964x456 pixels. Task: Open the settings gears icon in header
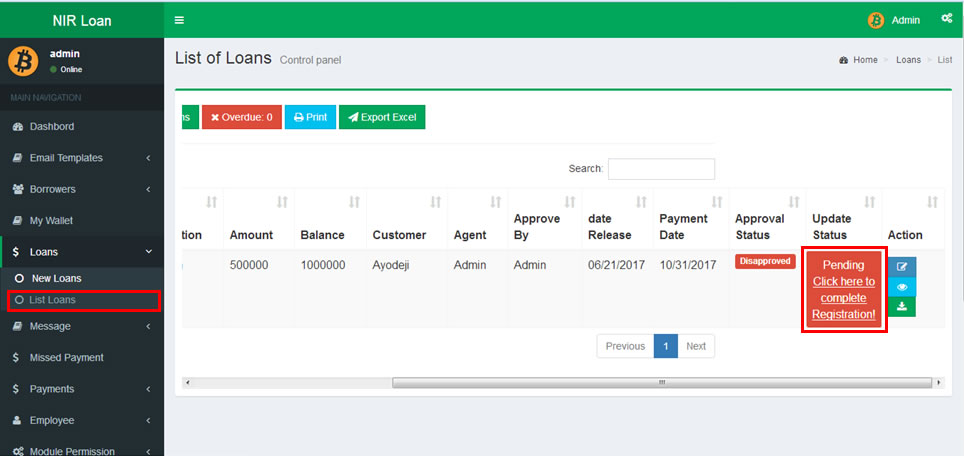pyautogui.click(x=946, y=19)
